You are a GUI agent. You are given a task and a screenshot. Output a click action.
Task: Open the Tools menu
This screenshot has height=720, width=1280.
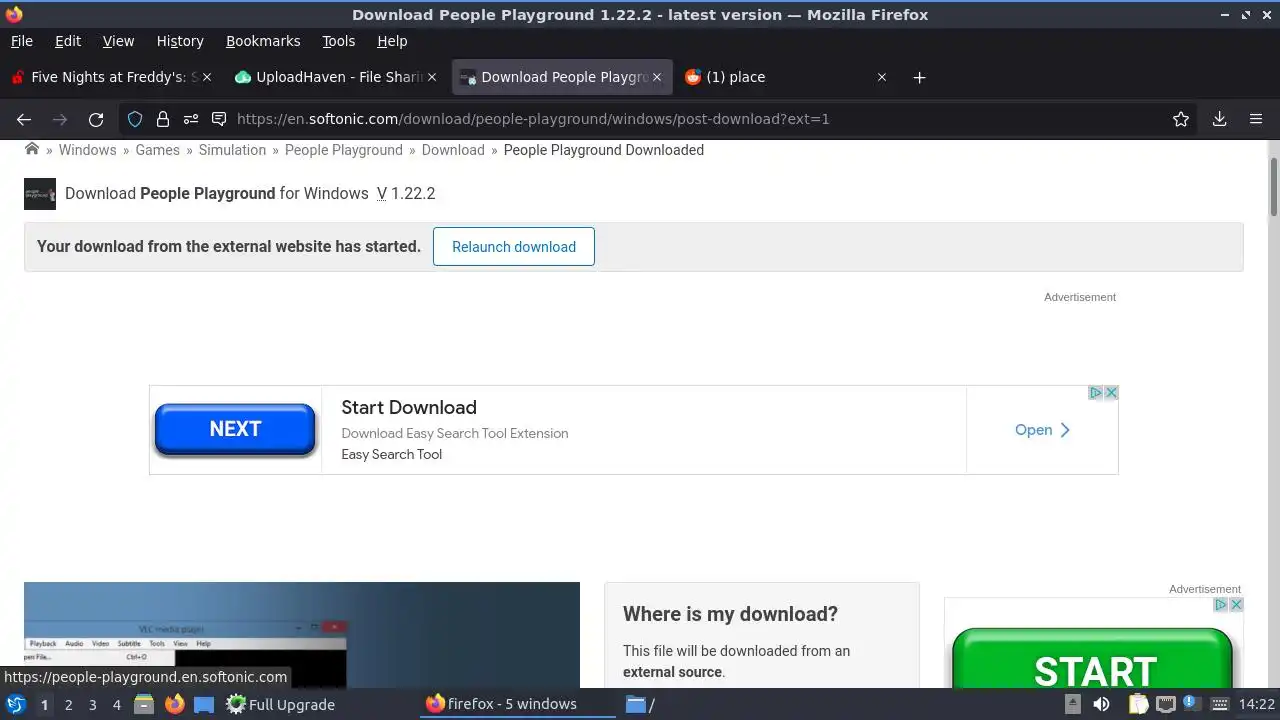(339, 41)
